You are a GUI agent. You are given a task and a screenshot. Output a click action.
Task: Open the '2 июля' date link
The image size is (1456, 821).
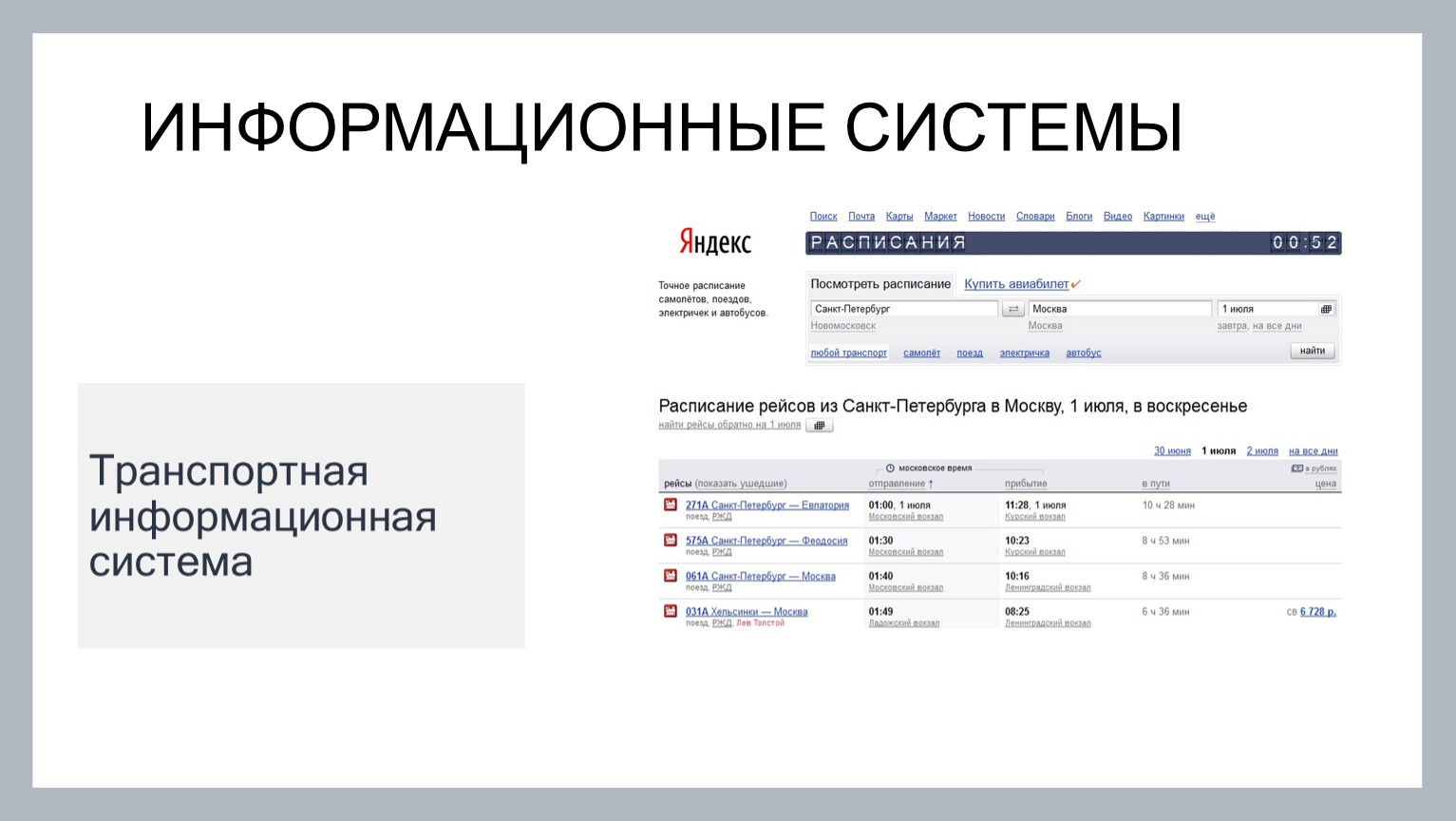tap(1262, 451)
